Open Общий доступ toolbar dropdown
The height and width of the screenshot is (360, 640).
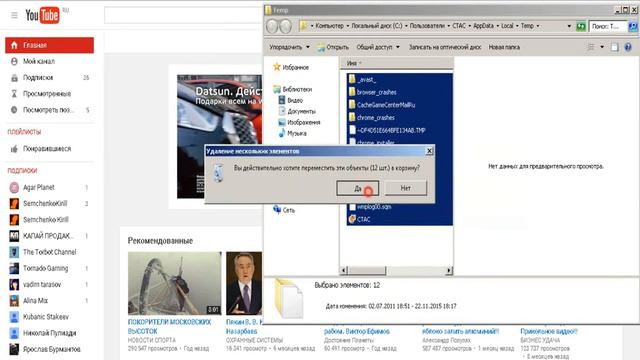[x=378, y=47]
